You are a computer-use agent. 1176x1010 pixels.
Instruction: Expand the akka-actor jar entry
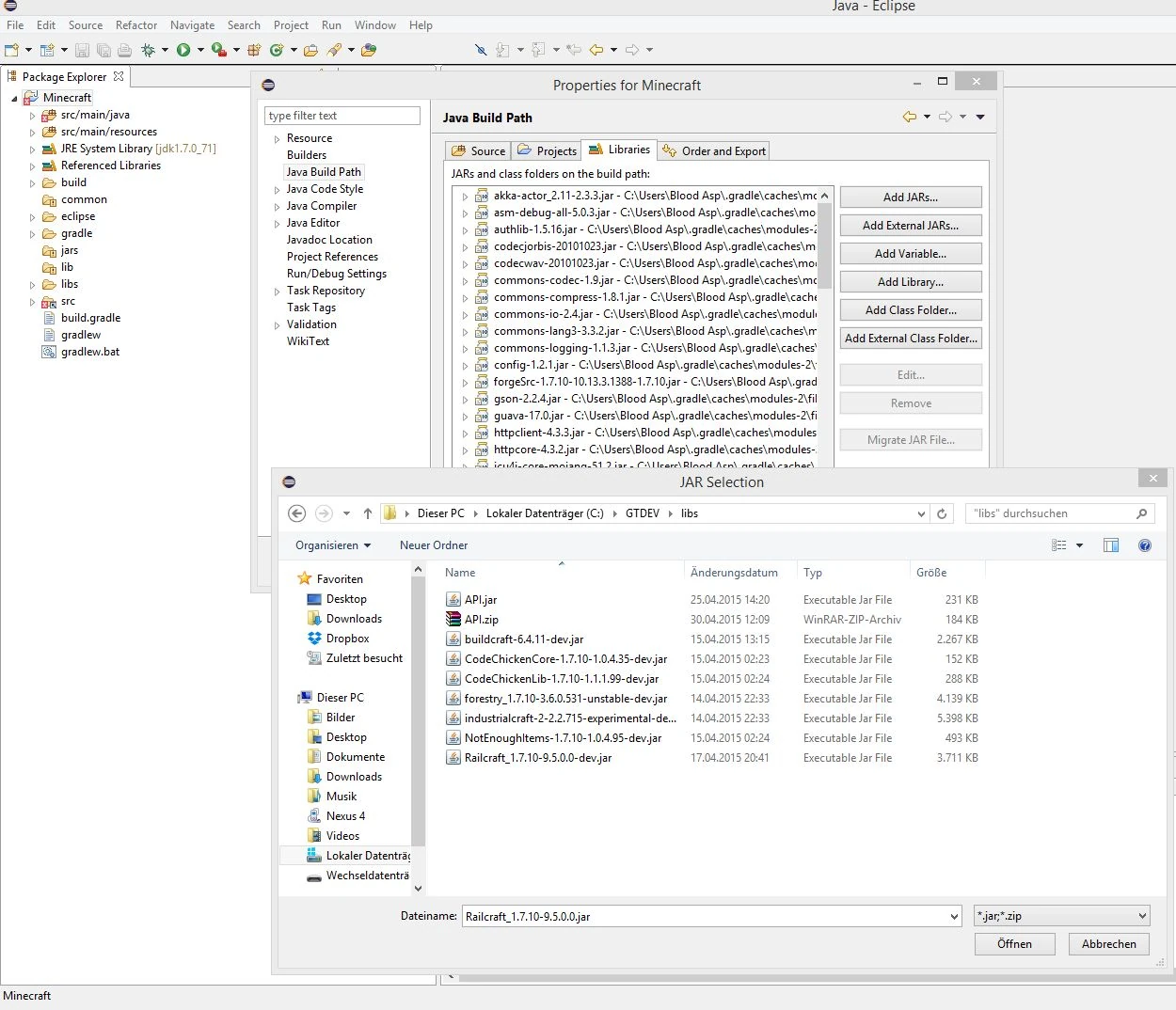pos(465,197)
